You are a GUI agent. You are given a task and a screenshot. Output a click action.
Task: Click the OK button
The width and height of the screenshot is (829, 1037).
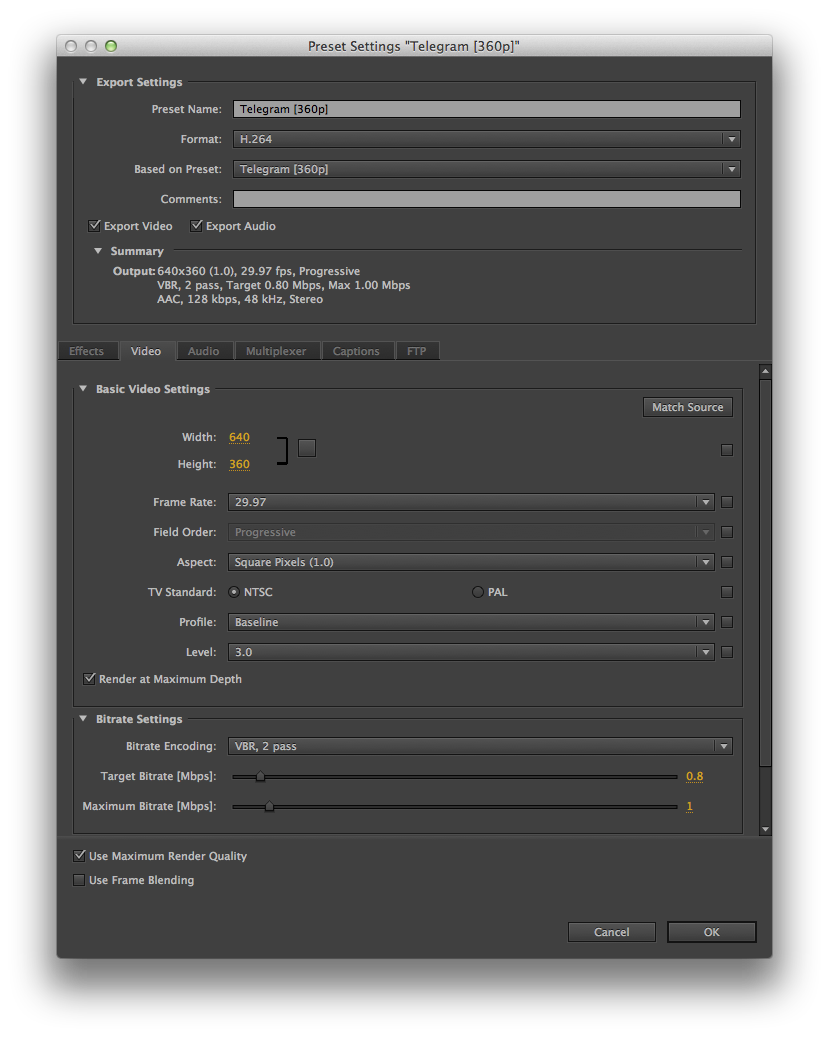712,932
